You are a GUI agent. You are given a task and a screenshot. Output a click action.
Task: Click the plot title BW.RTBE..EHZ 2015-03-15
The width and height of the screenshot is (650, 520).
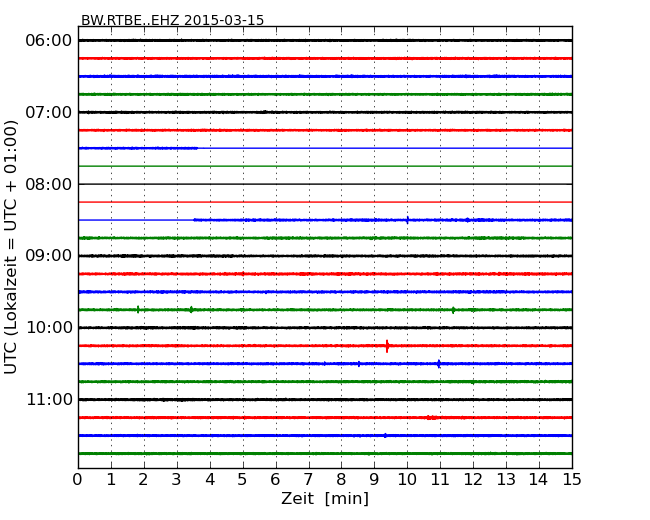click(x=172, y=20)
